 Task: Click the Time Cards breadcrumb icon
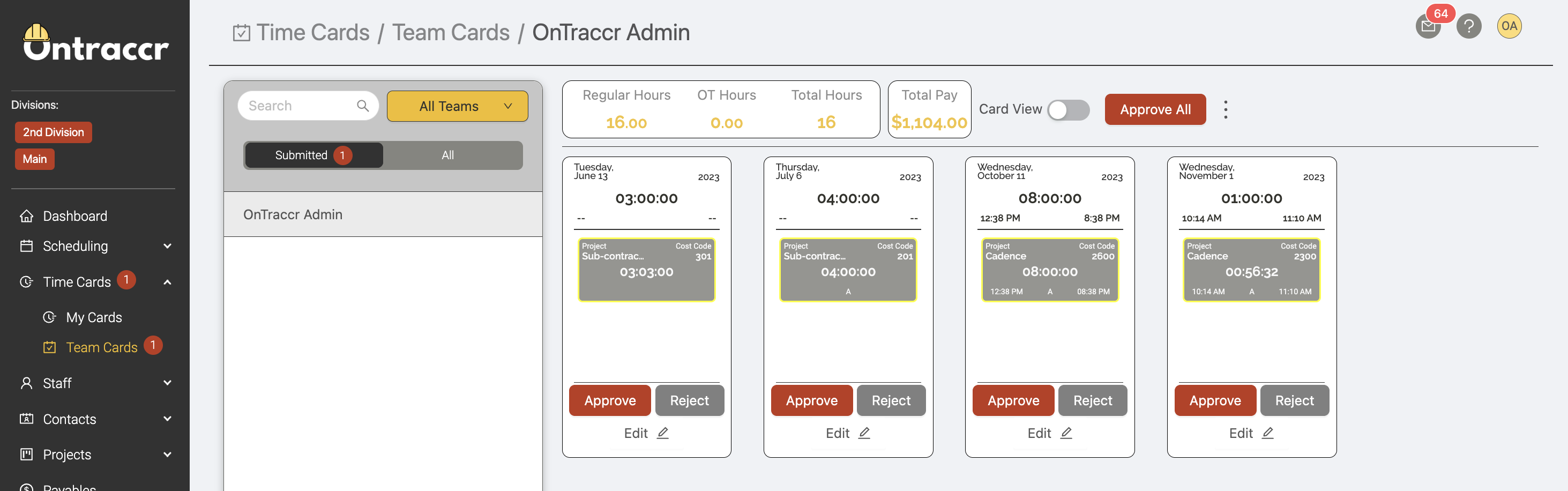(x=241, y=33)
